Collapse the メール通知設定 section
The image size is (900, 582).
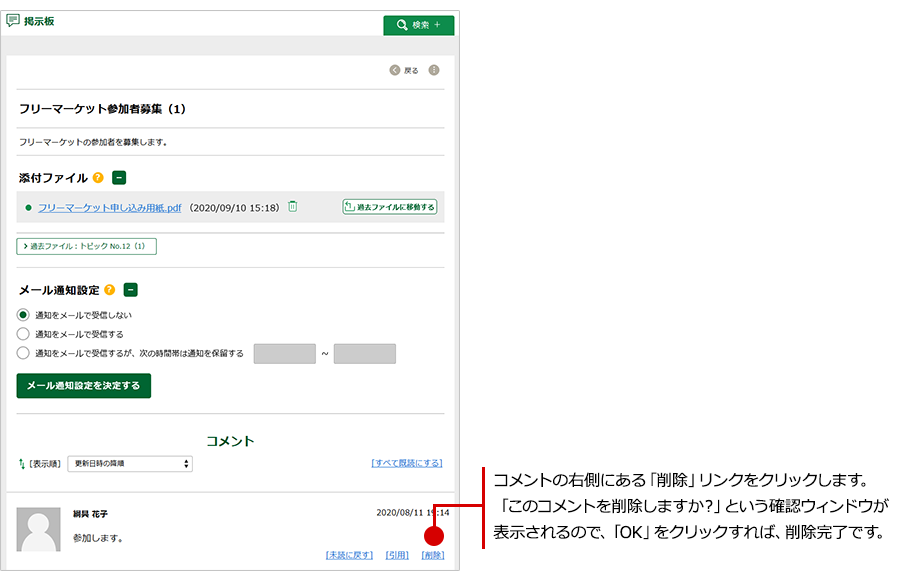point(131,290)
